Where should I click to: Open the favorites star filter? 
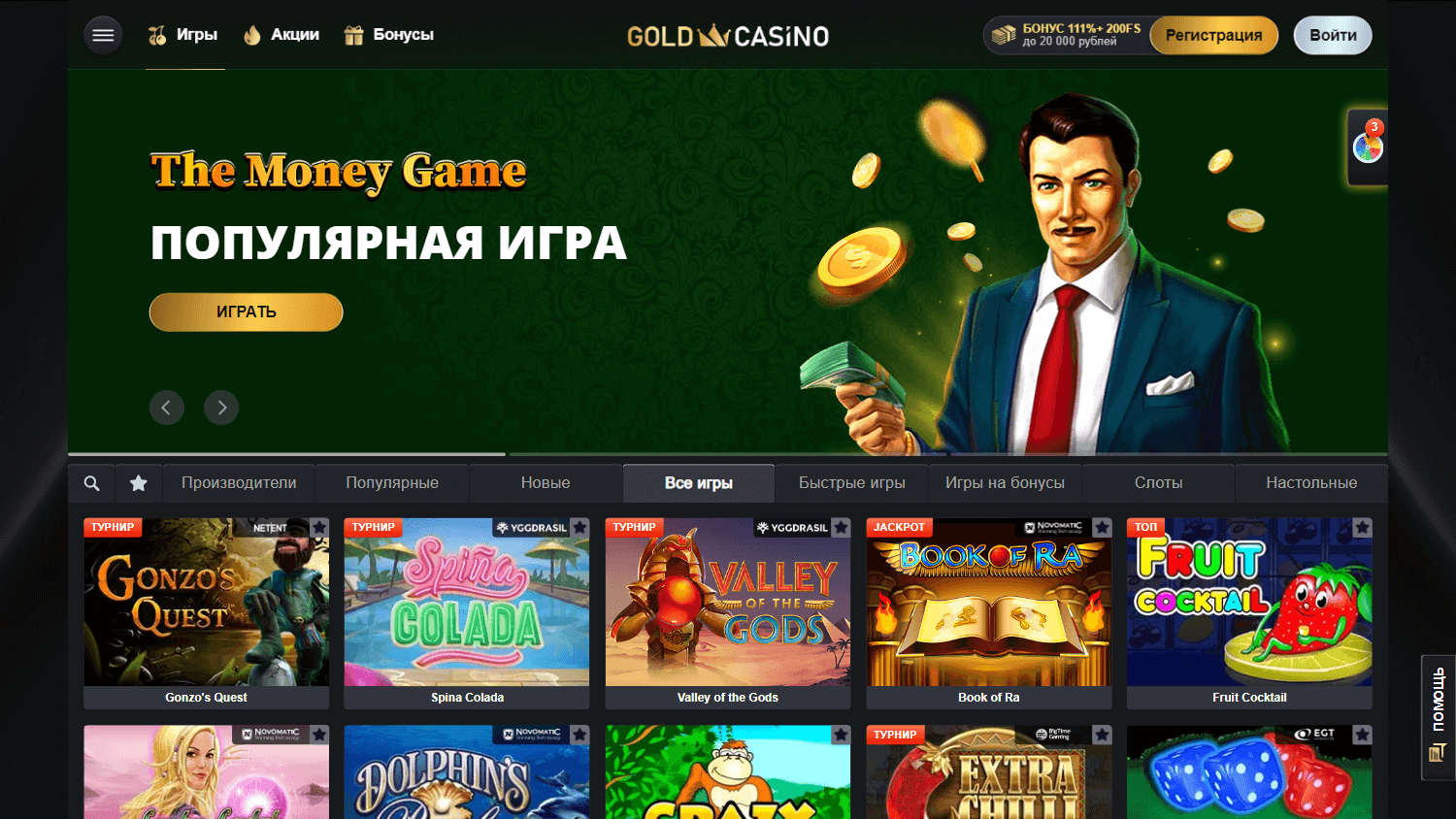pyautogui.click(x=139, y=483)
